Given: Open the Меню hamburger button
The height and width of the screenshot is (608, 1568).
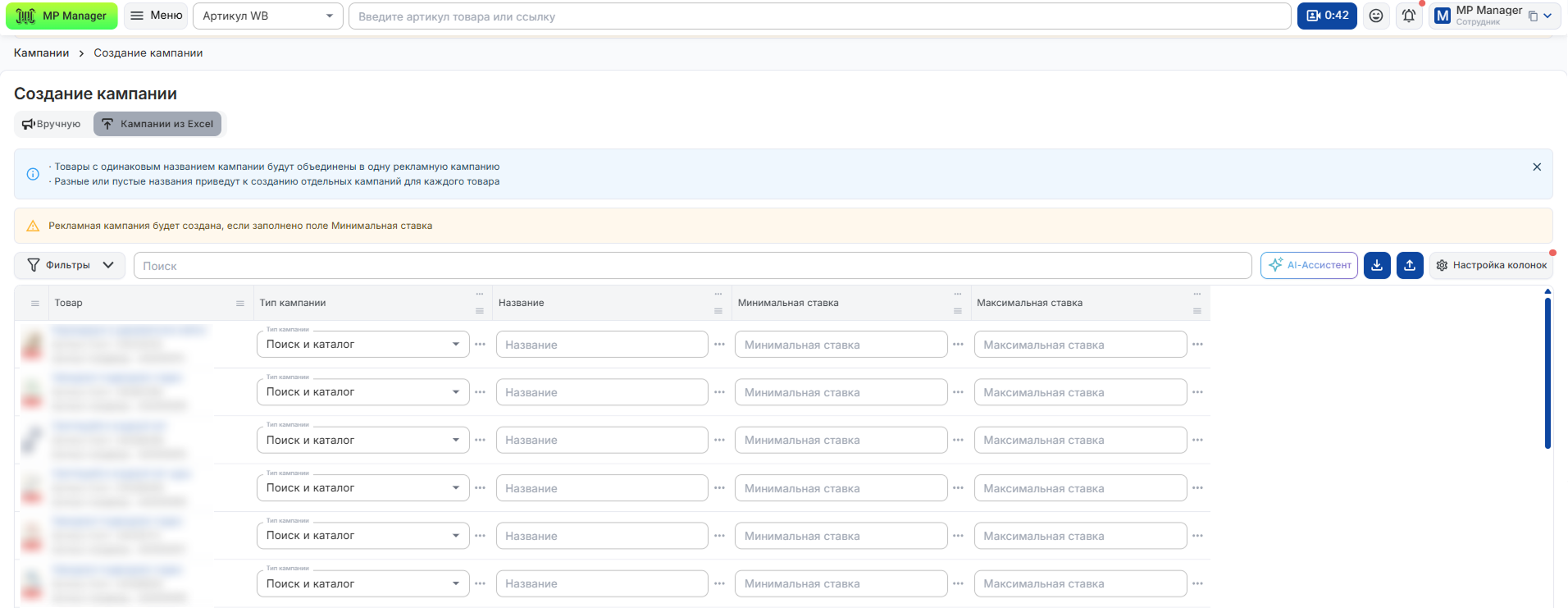Looking at the screenshot, I should pos(156,16).
